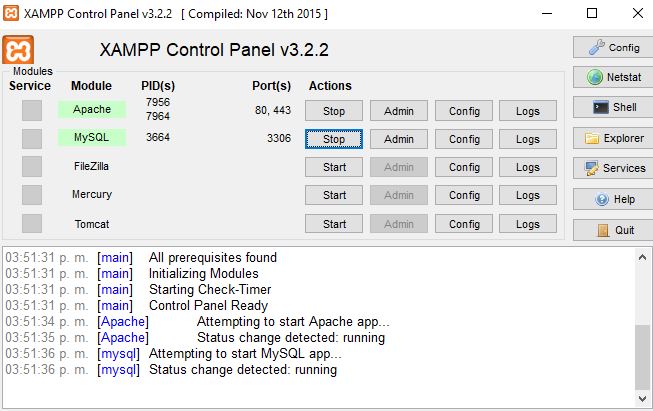The image size is (653, 411).
Task: Stop the MySQL module
Action: tap(334, 139)
